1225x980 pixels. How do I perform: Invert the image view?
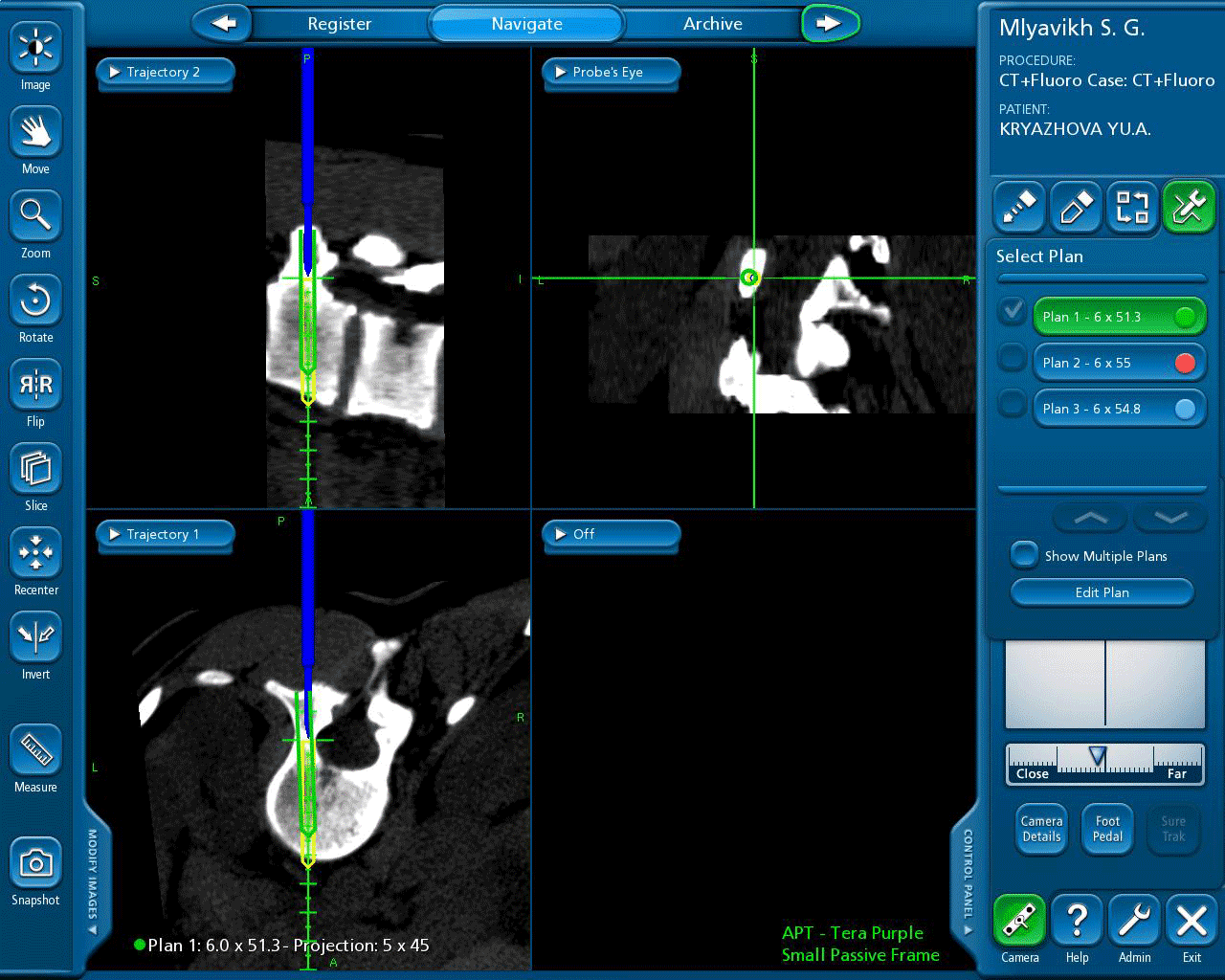[35, 637]
